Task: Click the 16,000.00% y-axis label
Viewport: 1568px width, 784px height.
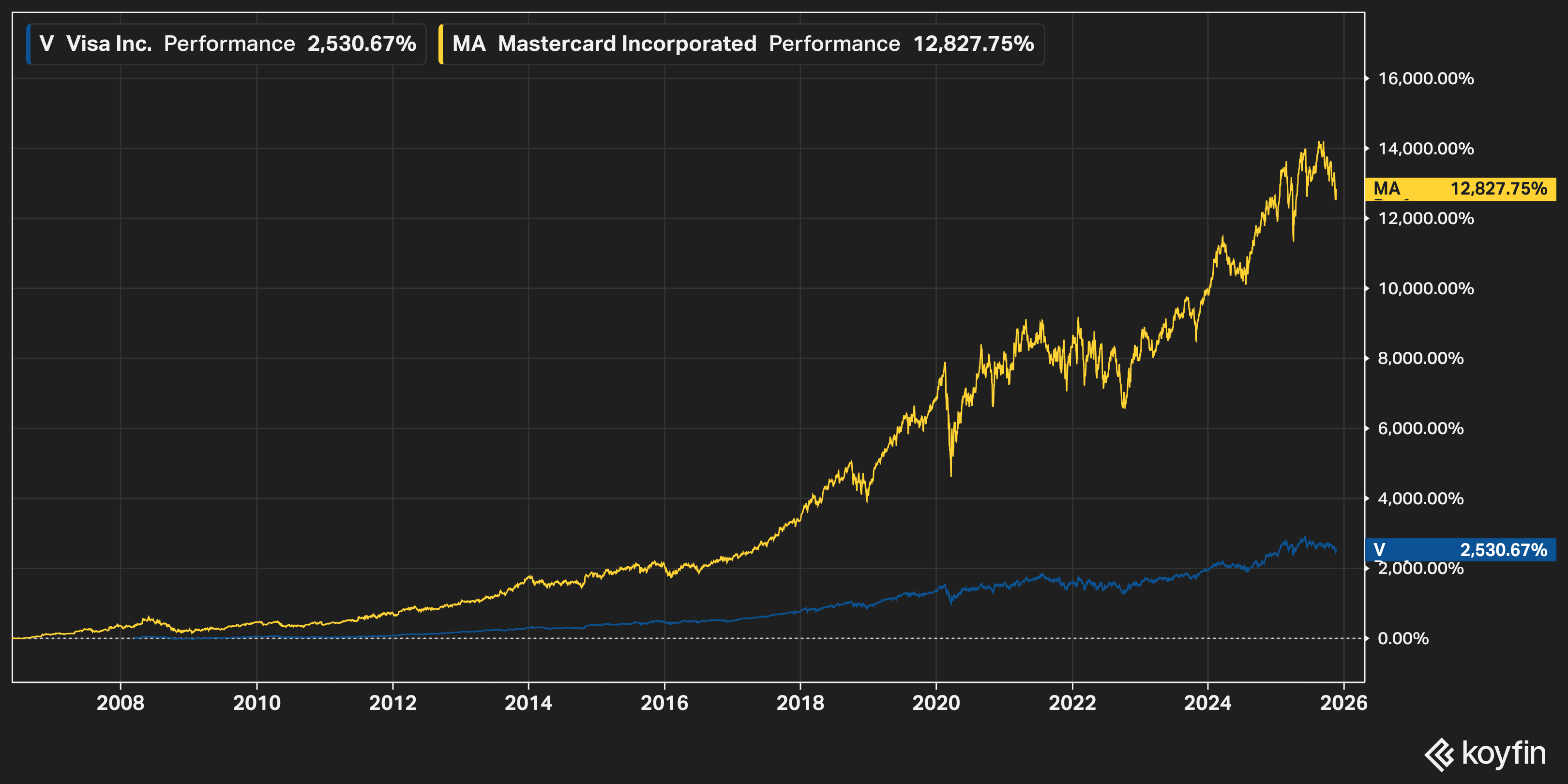Action: point(1426,78)
